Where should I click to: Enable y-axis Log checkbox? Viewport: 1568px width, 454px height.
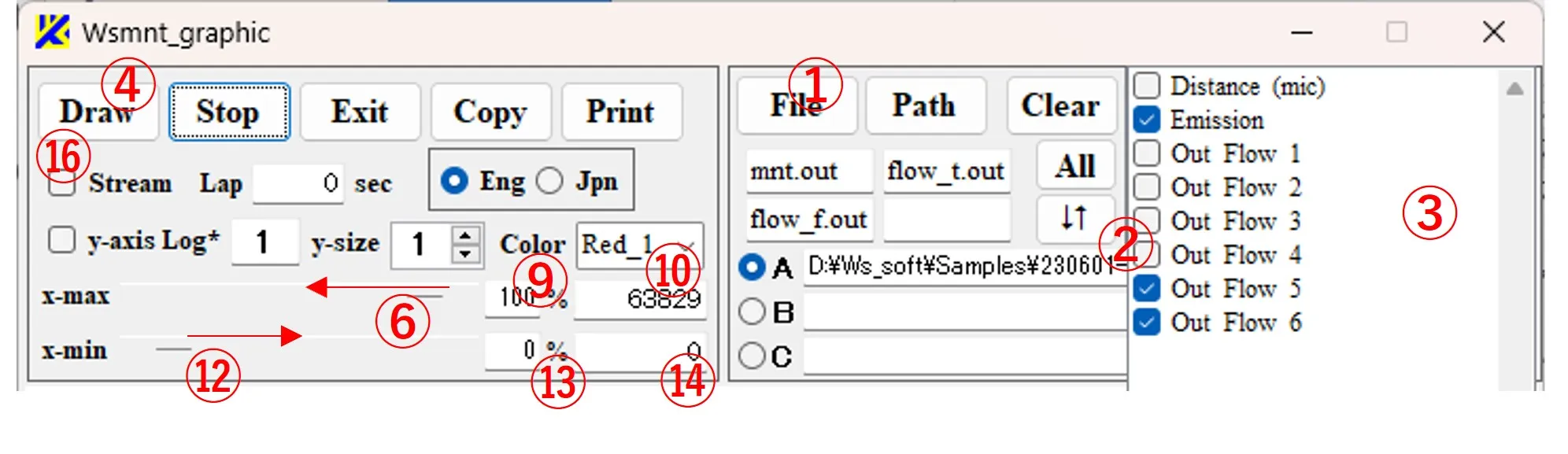(61, 240)
